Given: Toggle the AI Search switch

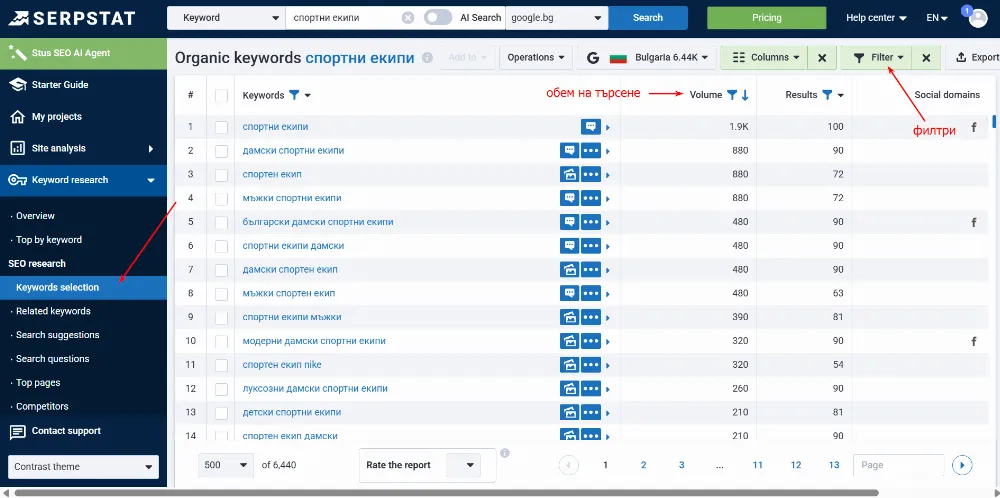Looking at the screenshot, I should 438,18.
